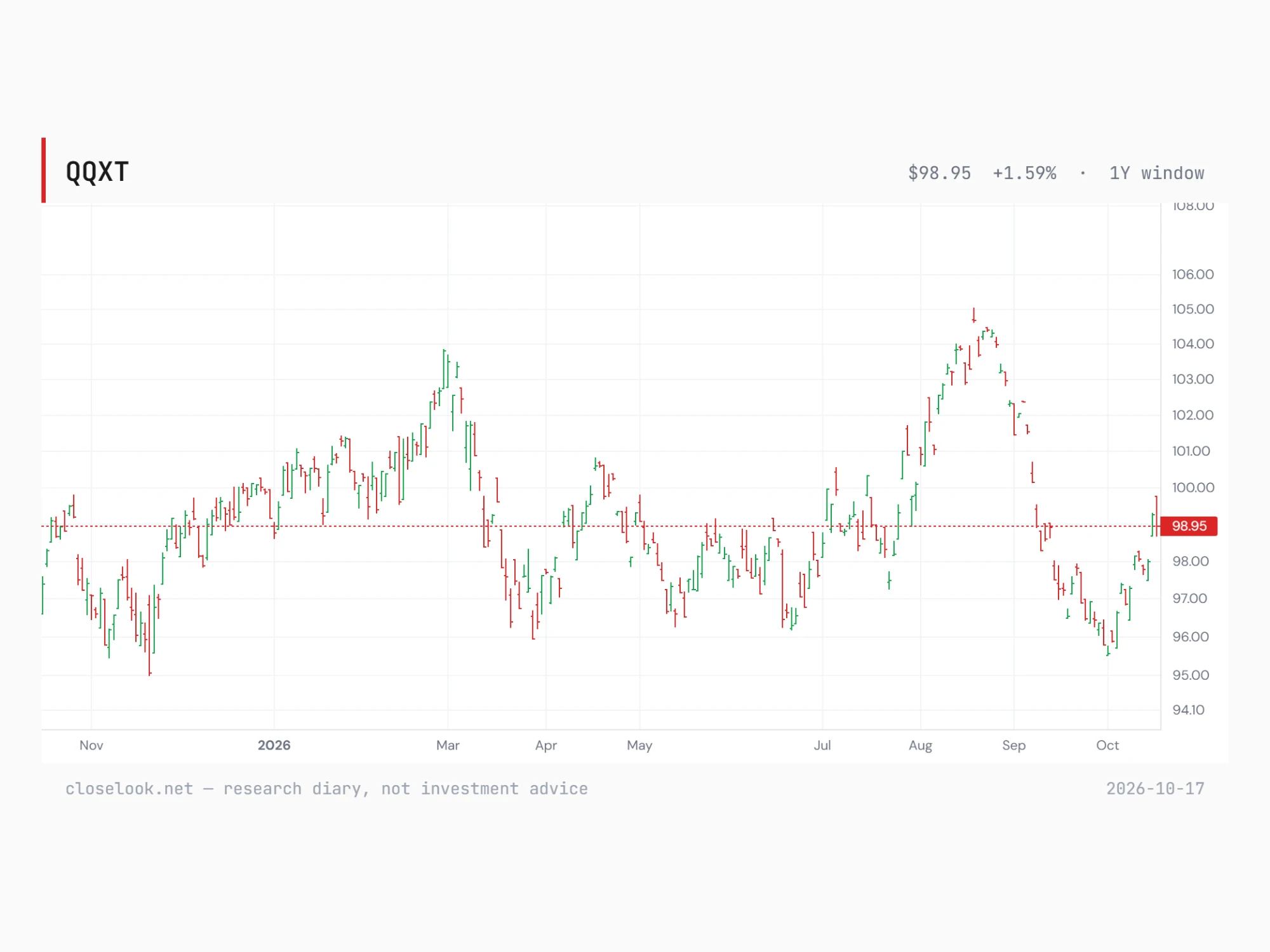The image size is (1270, 952).
Task: Click the 106.00 price axis label
Action: pos(1193,274)
